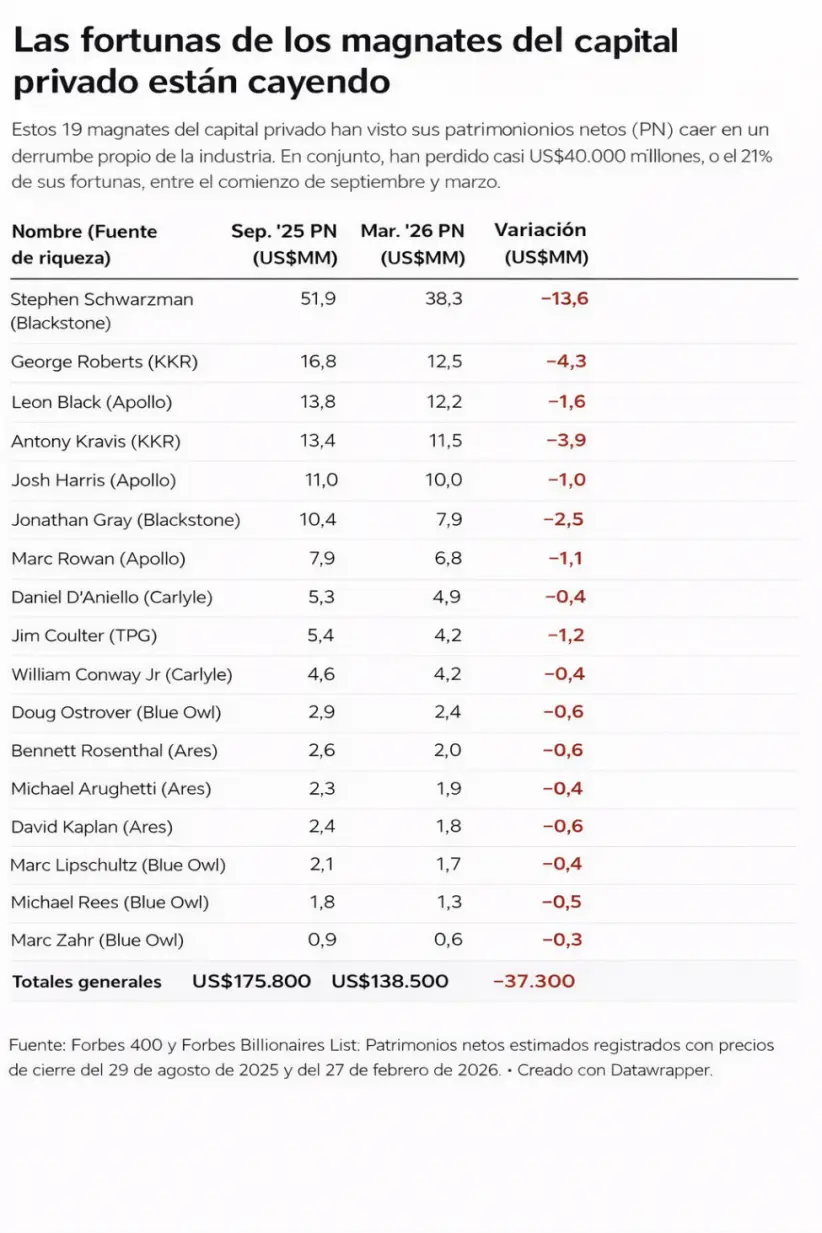Select the "Mar. '26 PN" column header
Image resolution: width=822 pixels, height=1233 pixels.
pos(413,244)
